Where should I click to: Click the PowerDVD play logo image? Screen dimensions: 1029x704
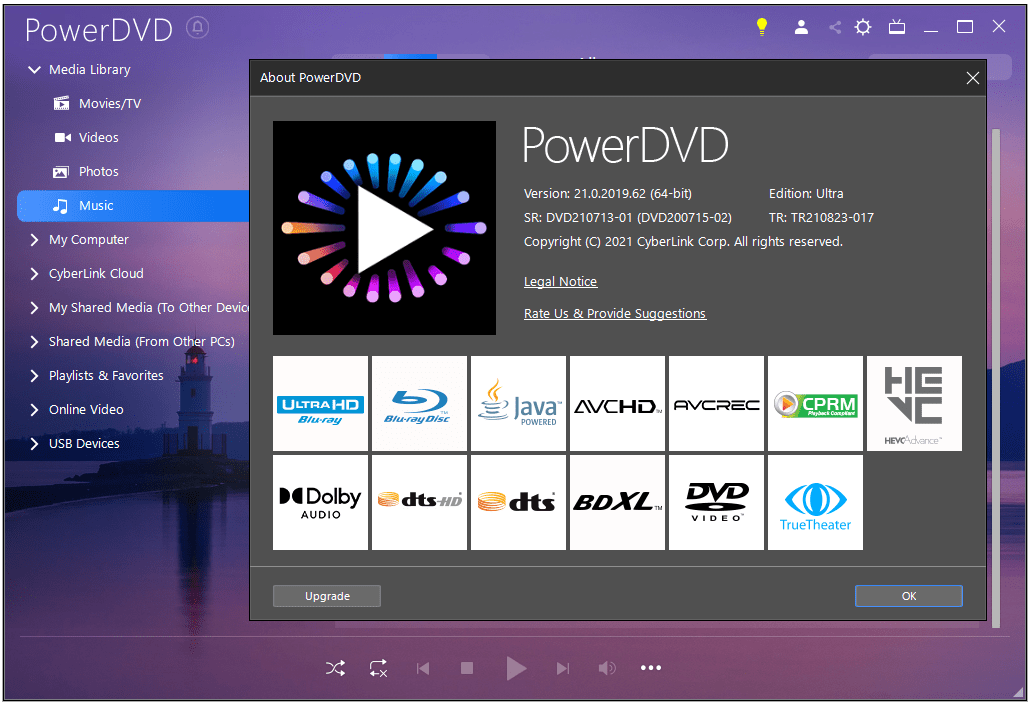(385, 228)
